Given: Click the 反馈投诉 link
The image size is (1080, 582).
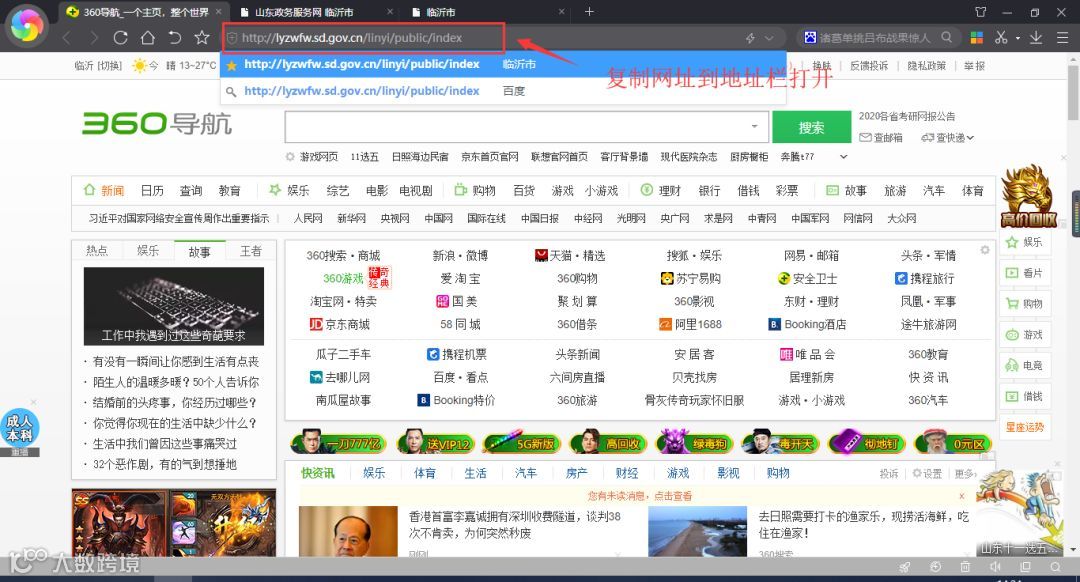Looking at the screenshot, I should point(869,65).
